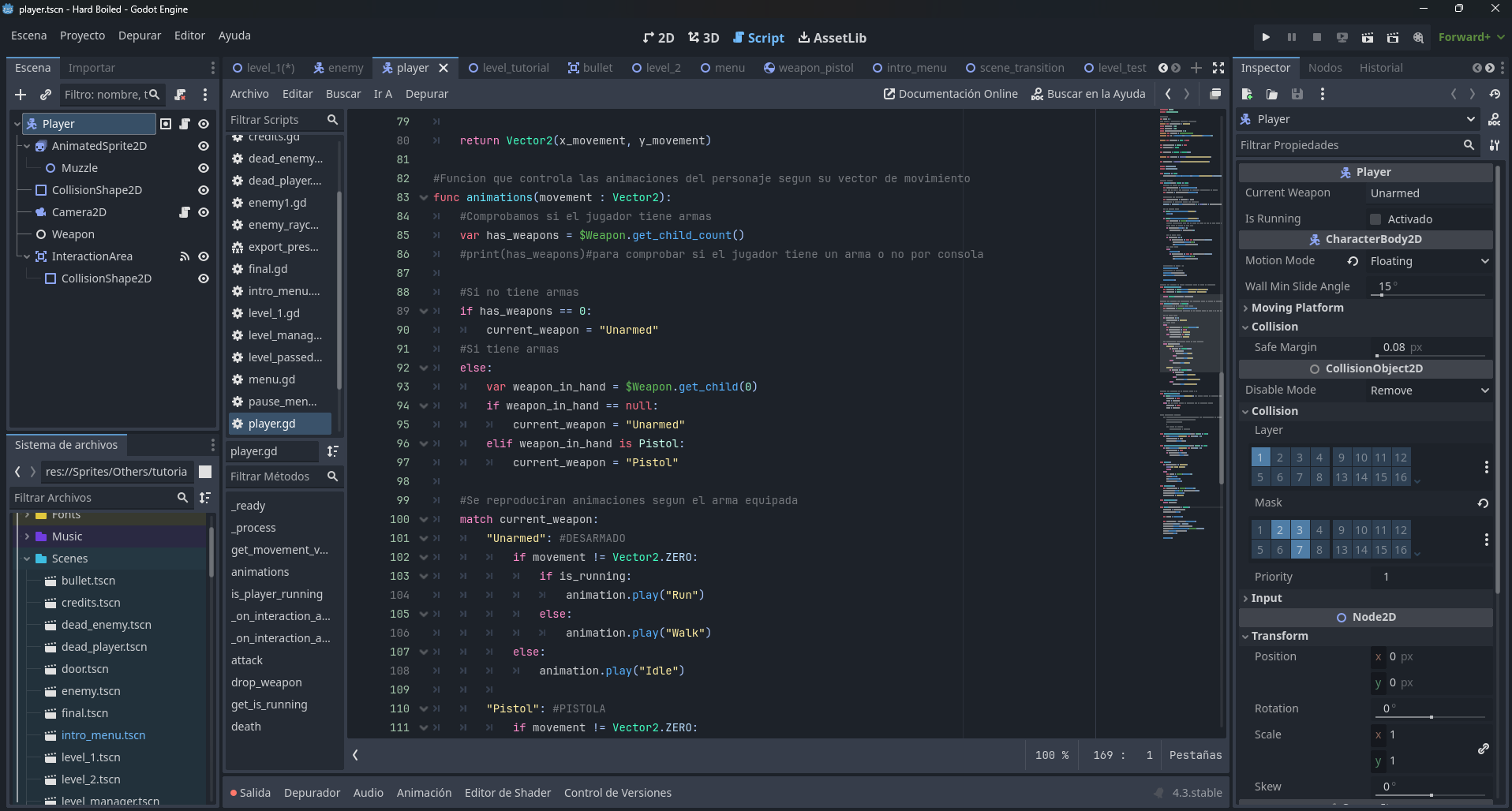Enable the Activado checkbox for Is Running
Image resolution: width=1512 pixels, height=811 pixels.
[1373, 219]
